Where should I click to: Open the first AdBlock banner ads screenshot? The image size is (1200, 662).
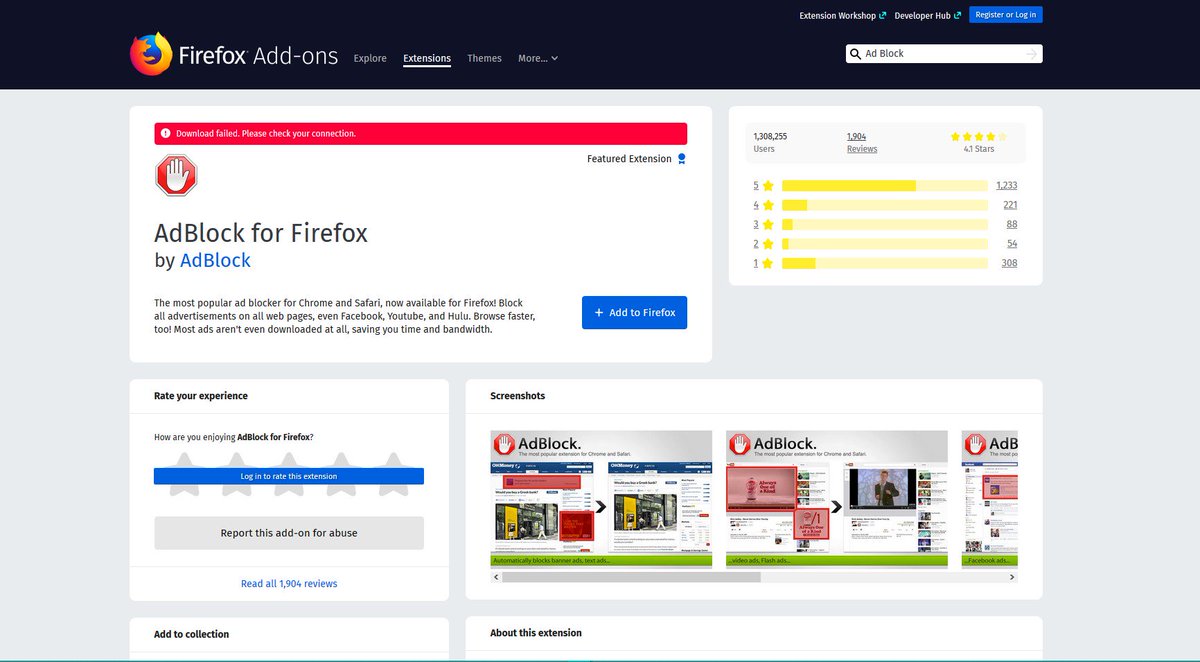[x=601, y=498]
